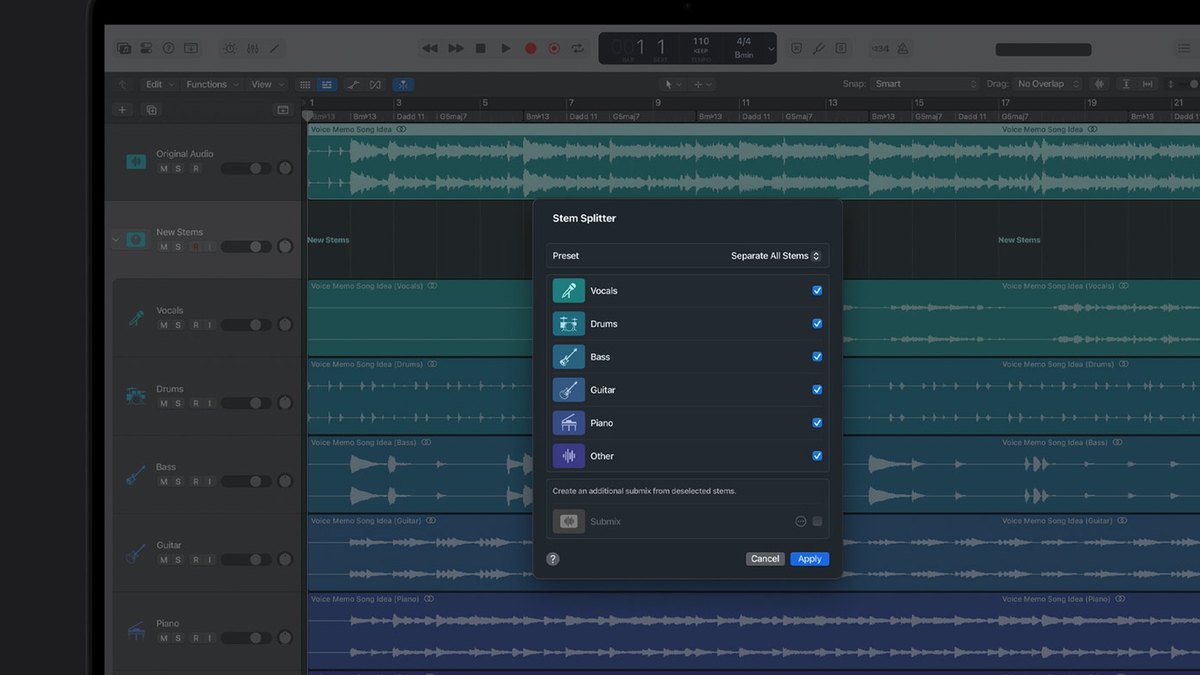
Task: Click the red Record button
Action: (530, 48)
